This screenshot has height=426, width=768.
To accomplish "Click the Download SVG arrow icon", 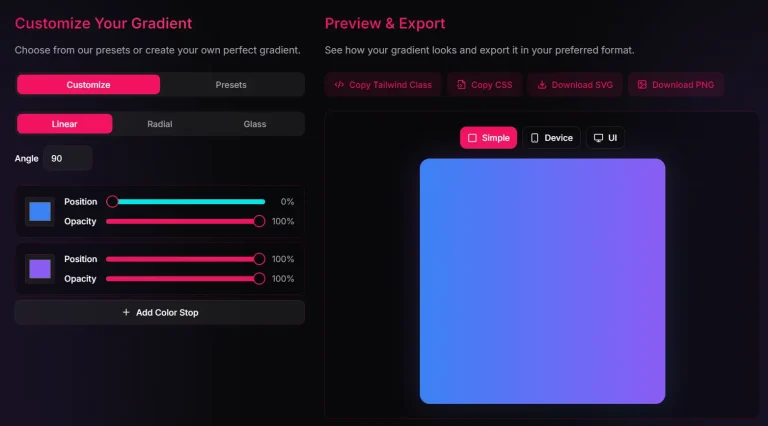I will tap(541, 85).
